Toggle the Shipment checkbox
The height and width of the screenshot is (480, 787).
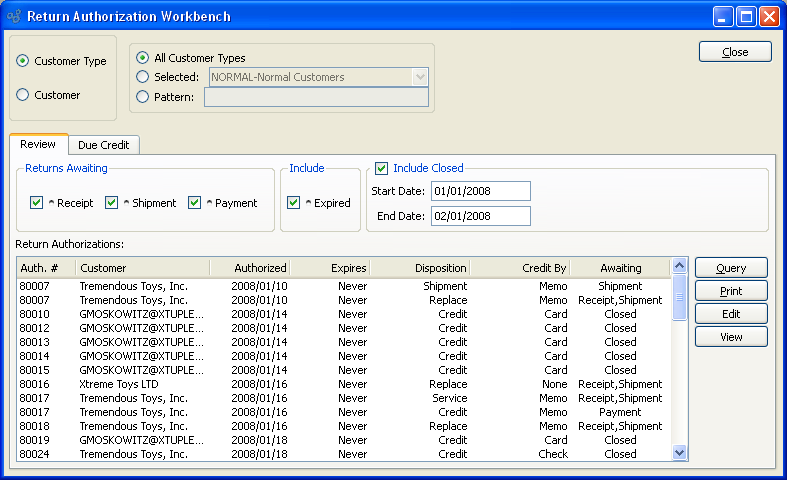point(112,203)
